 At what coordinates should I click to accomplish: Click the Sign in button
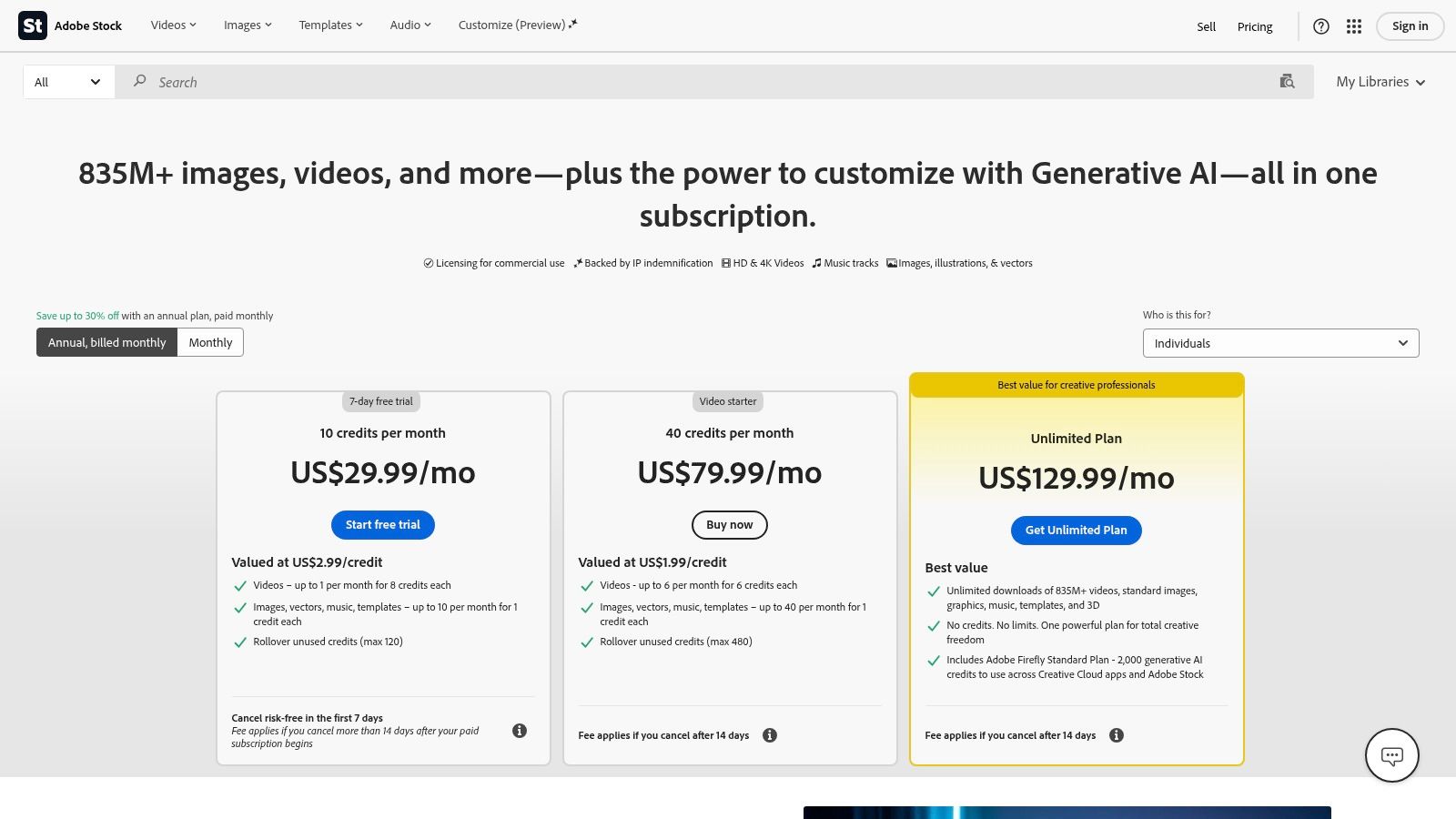coord(1410,26)
